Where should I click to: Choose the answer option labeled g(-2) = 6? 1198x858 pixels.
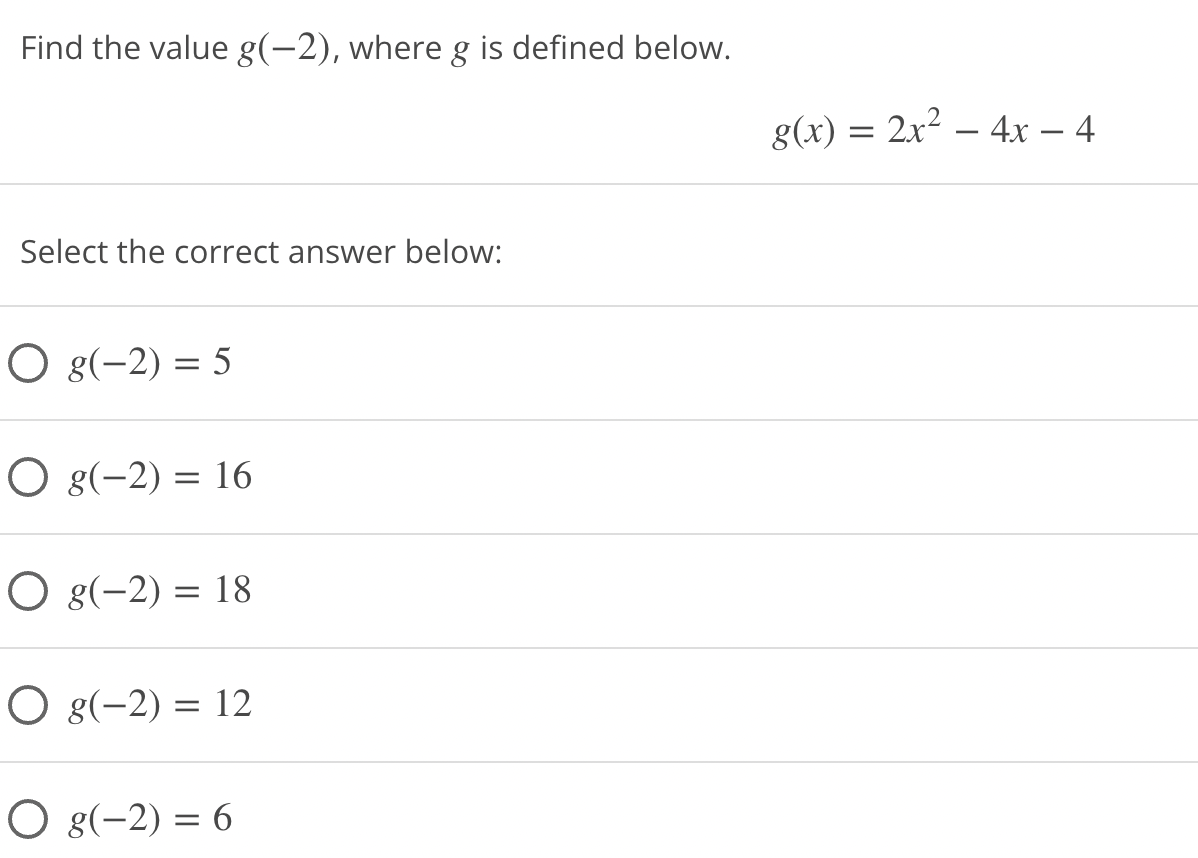click(150, 818)
